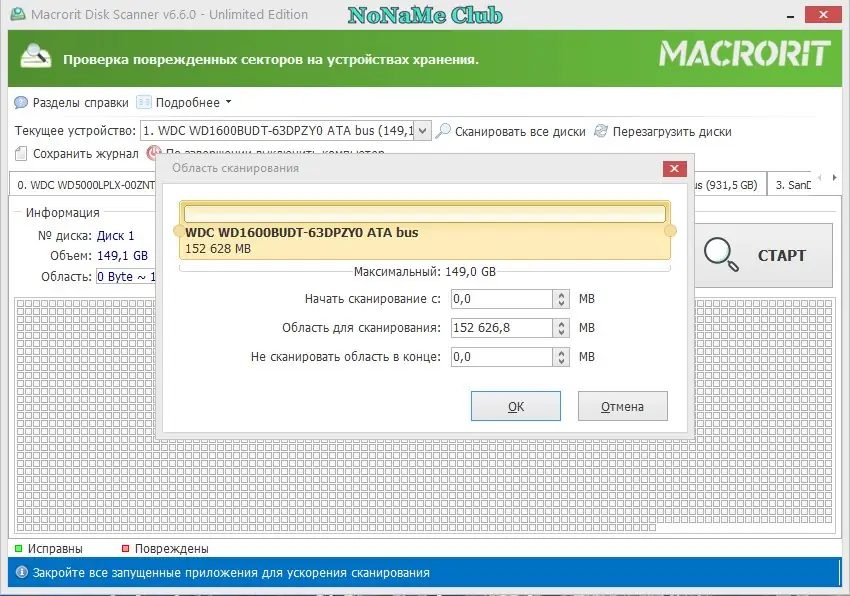Click the Сохранить журнал document icon

tap(22, 153)
